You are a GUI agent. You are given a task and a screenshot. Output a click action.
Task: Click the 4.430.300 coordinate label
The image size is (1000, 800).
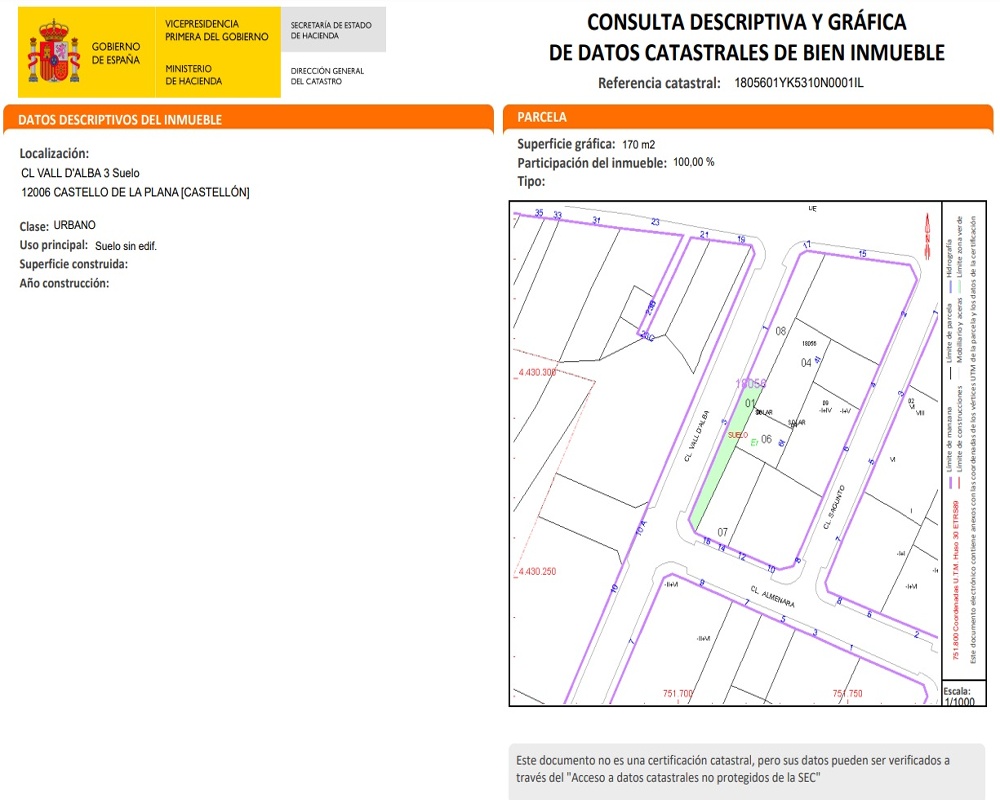click(537, 372)
